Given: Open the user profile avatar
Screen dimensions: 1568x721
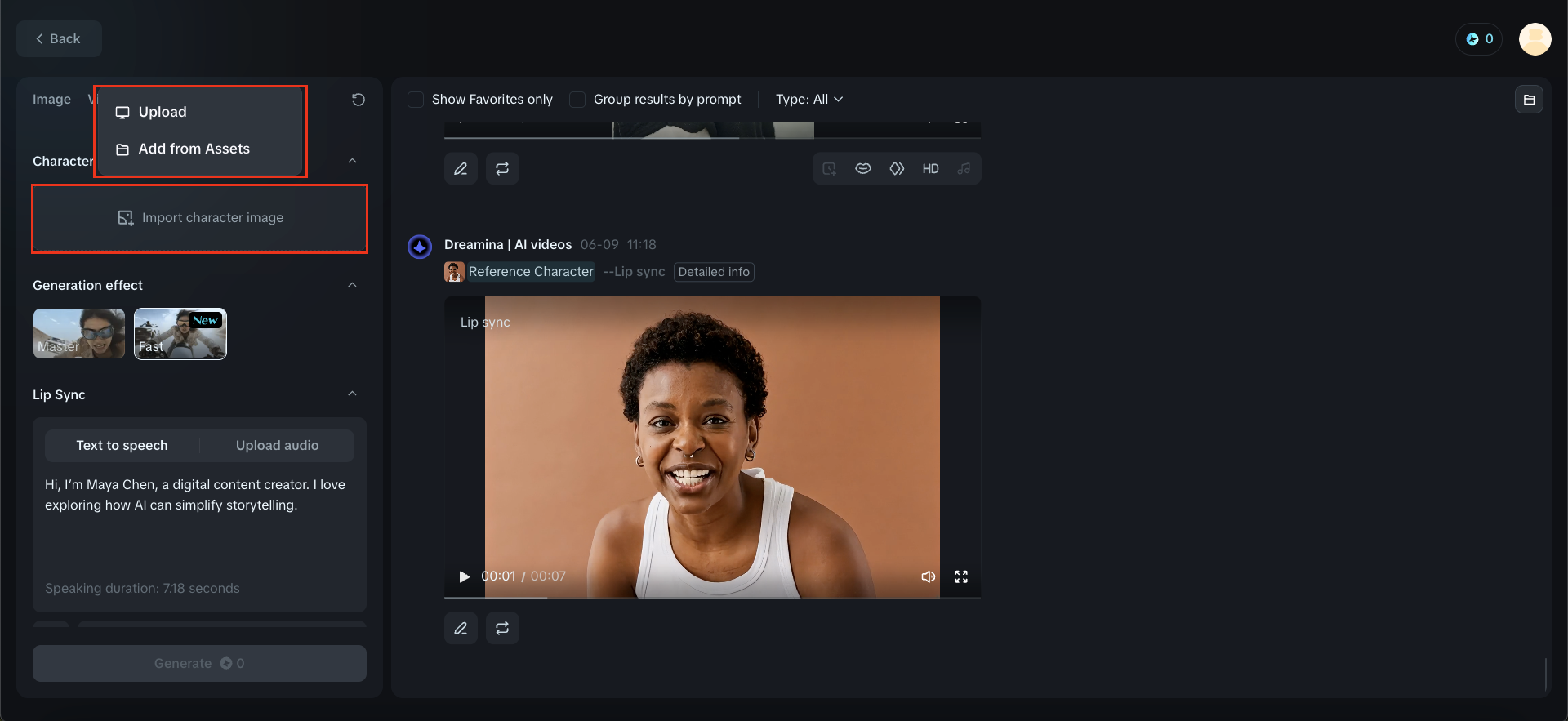Looking at the screenshot, I should click(x=1535, y=39).
